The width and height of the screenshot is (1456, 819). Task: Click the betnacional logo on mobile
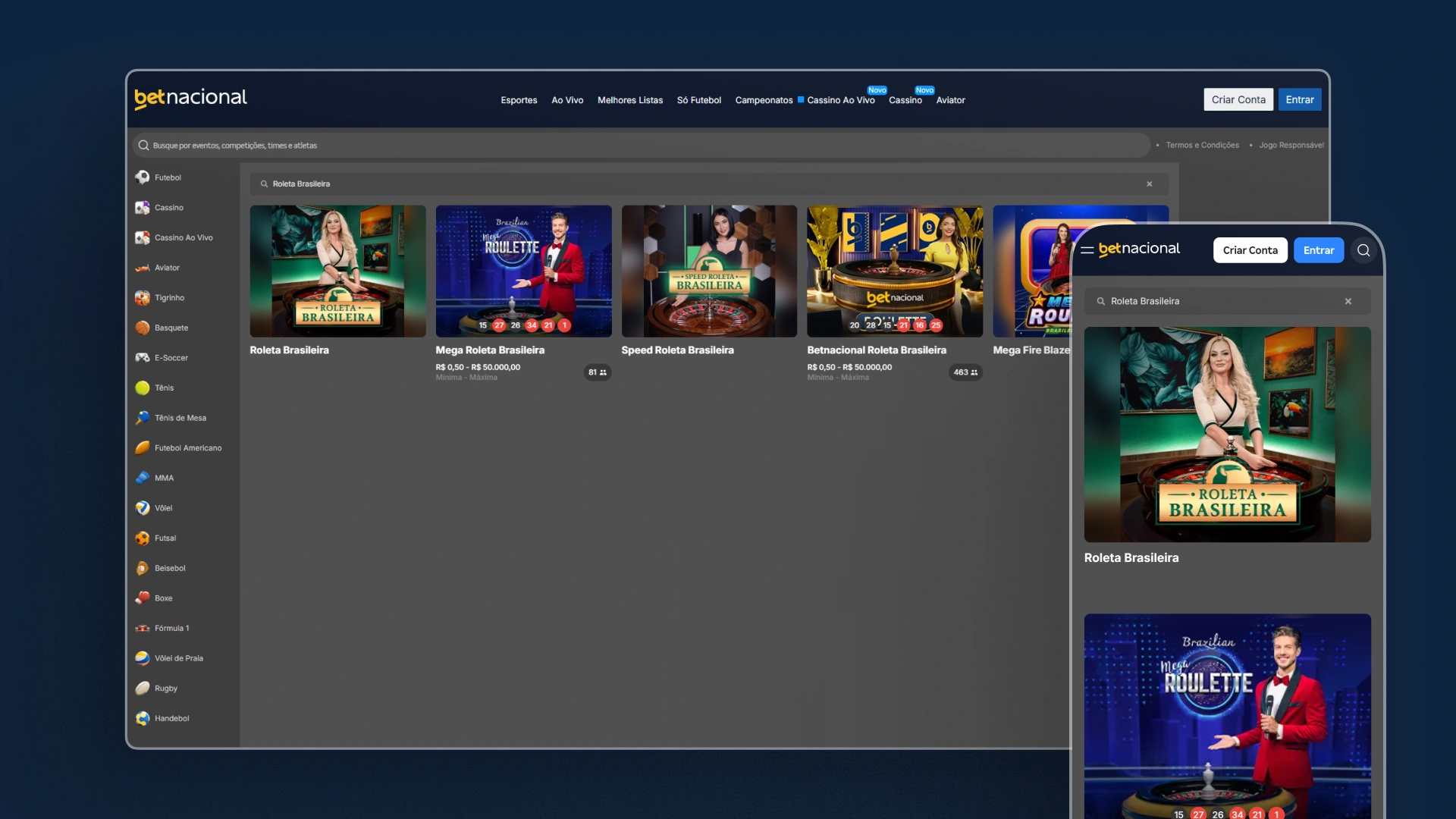coord(1139,249)
